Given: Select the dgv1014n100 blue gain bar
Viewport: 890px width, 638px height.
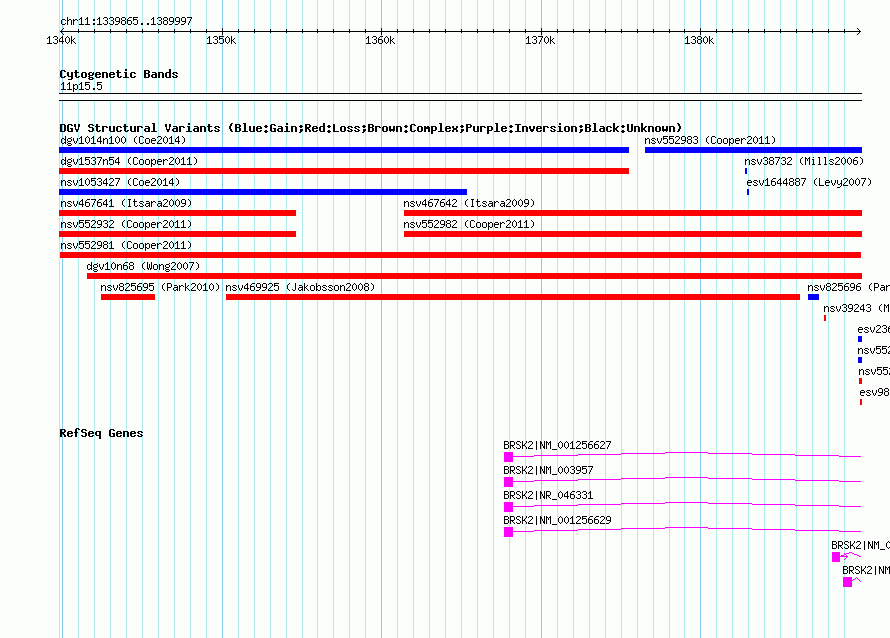Looking at the screenshot, I should pyautogui.click(x=344, y=150).
